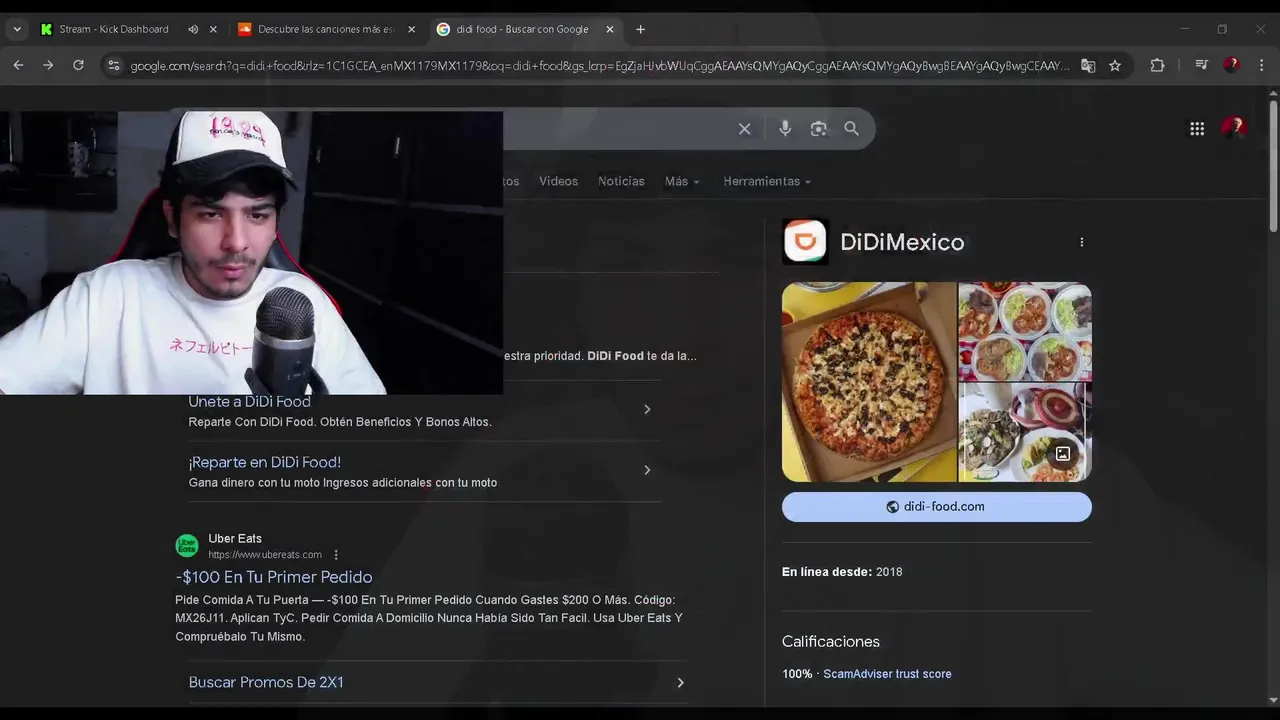The width and height of the screenshot is (1280, 720).
Task: Click the address bar URL field
Action: pos(600,66)
